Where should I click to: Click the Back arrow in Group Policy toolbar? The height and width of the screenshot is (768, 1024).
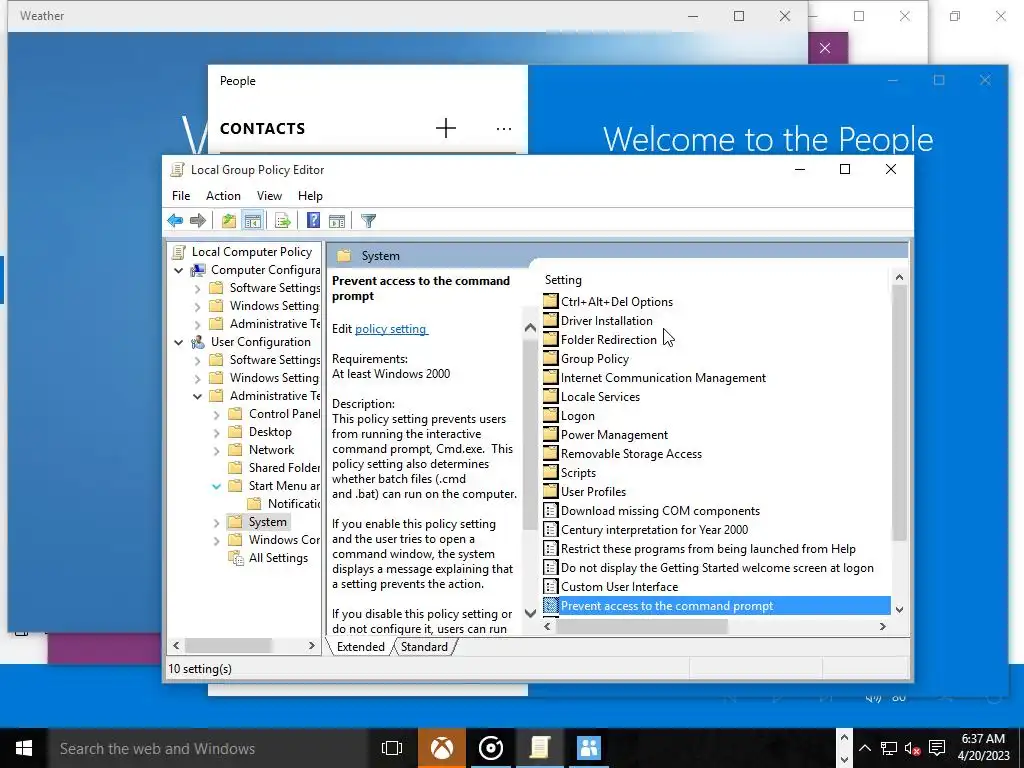[x=175, y=221]
